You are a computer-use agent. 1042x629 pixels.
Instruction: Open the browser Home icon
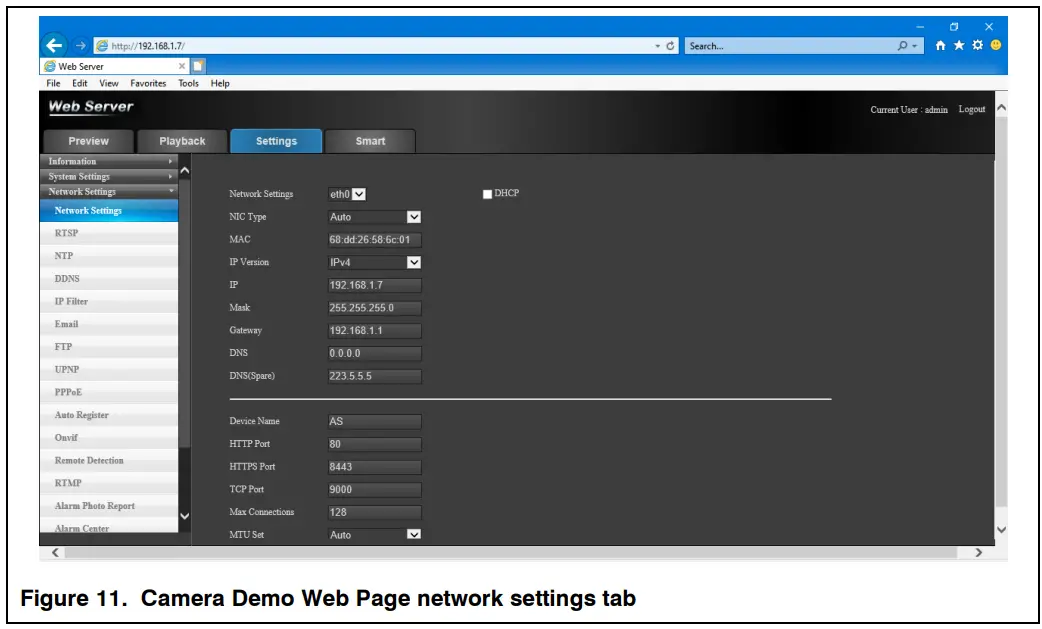940,45
